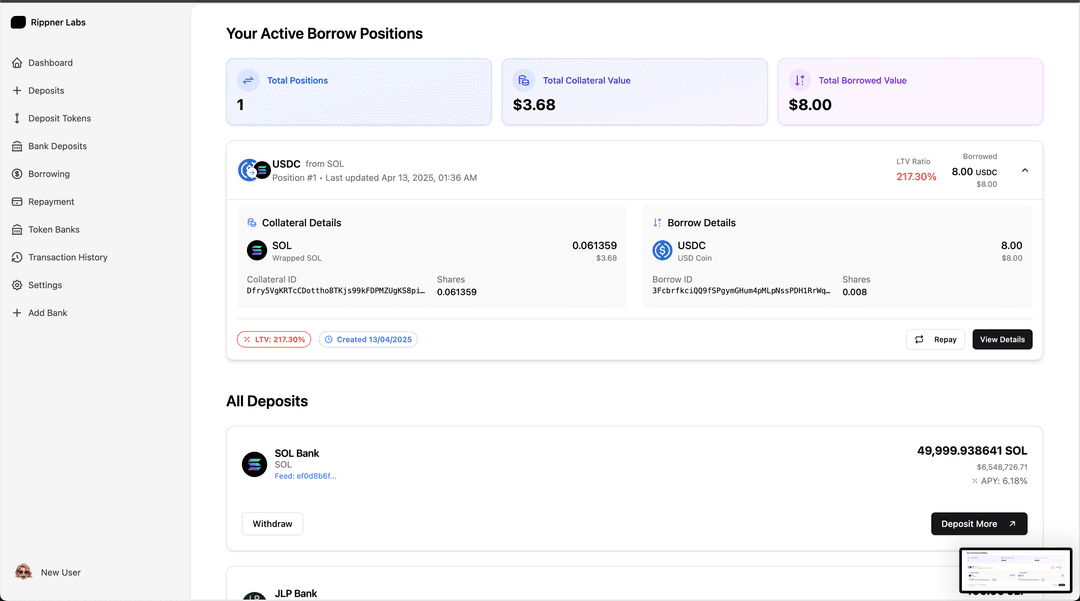Click the Total Positions swap icon
The height and width of the screenshot is (601, 1080).
pos(248,80)
